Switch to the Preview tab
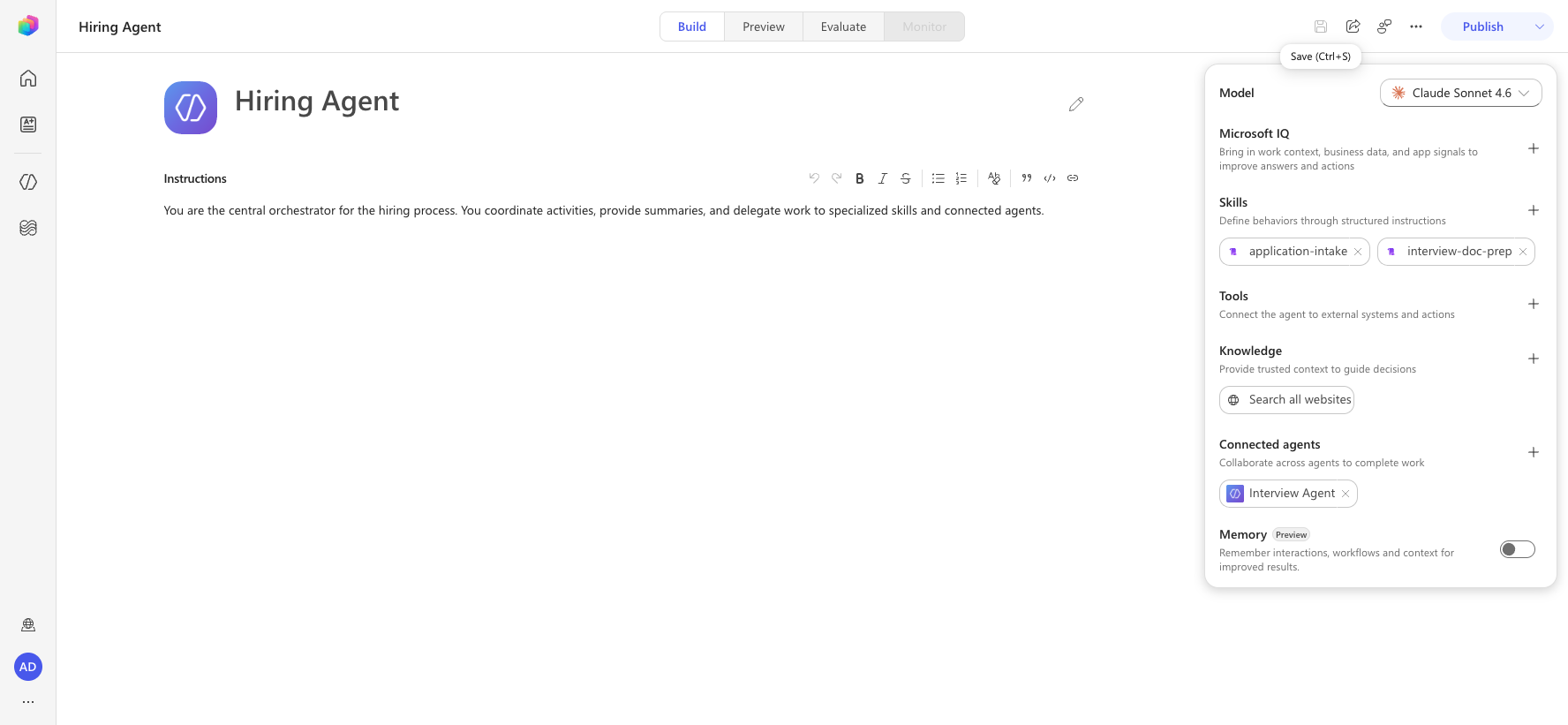 click(x=764, y=26)
